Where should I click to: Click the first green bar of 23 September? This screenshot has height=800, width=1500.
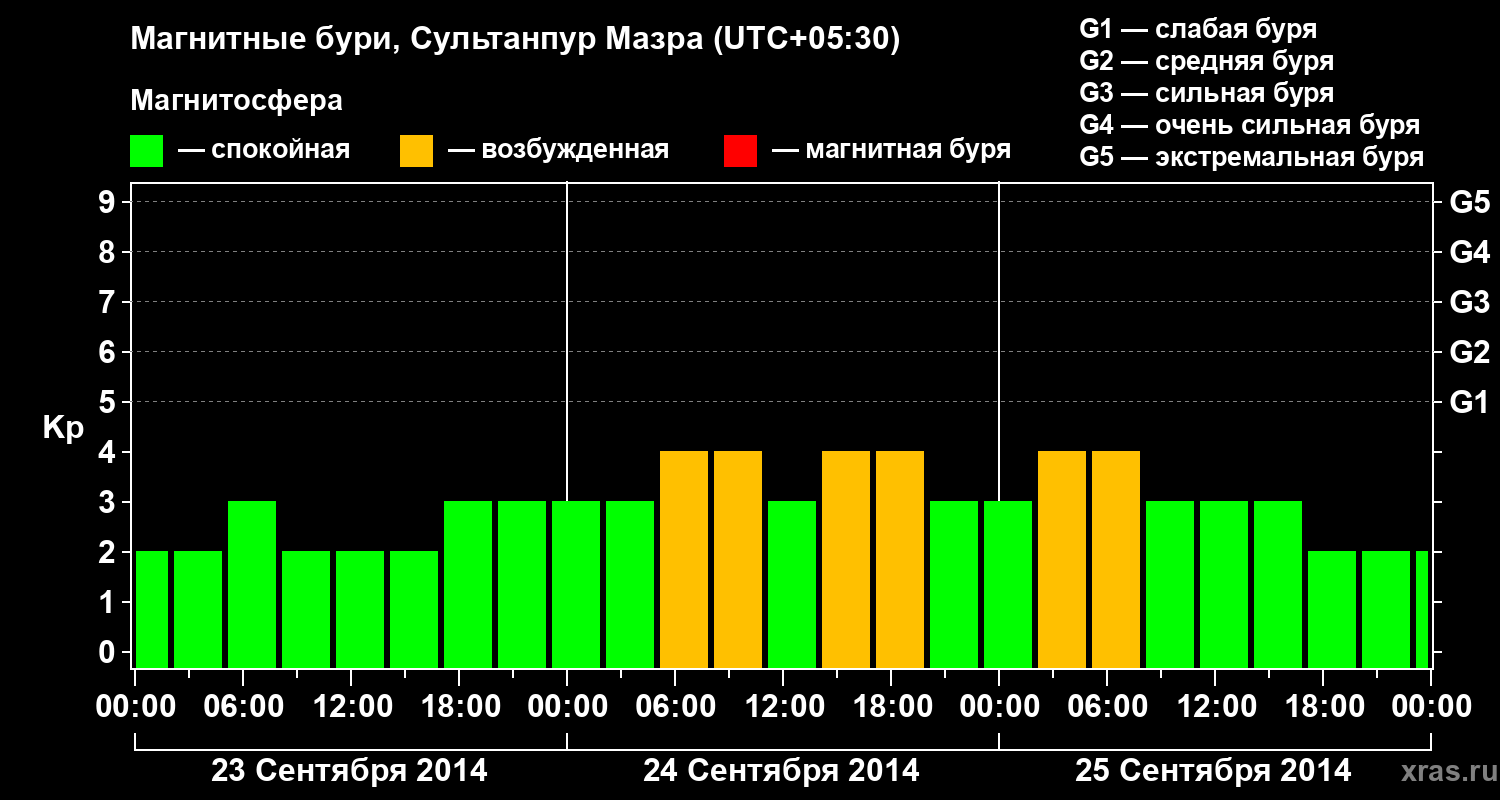152,609
